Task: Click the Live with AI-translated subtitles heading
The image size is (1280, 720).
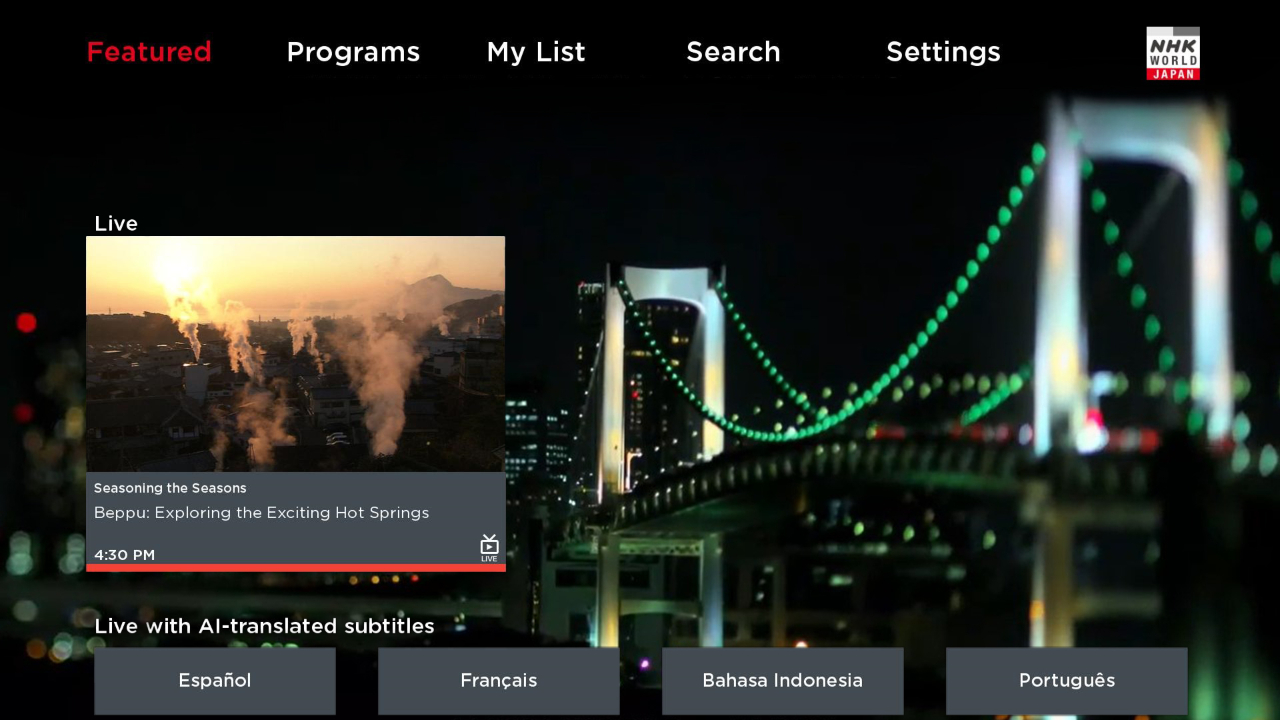Action: tap(264, 626)
